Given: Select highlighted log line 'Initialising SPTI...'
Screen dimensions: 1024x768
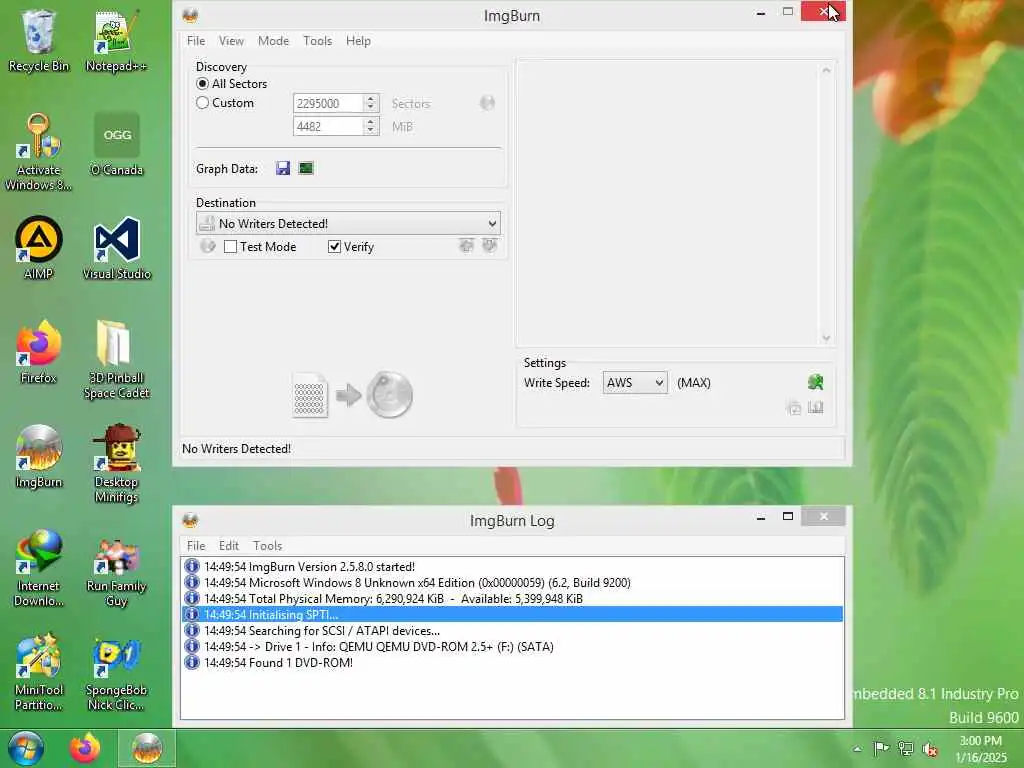Looking at the screenshot, I should (x=512, y=615).
